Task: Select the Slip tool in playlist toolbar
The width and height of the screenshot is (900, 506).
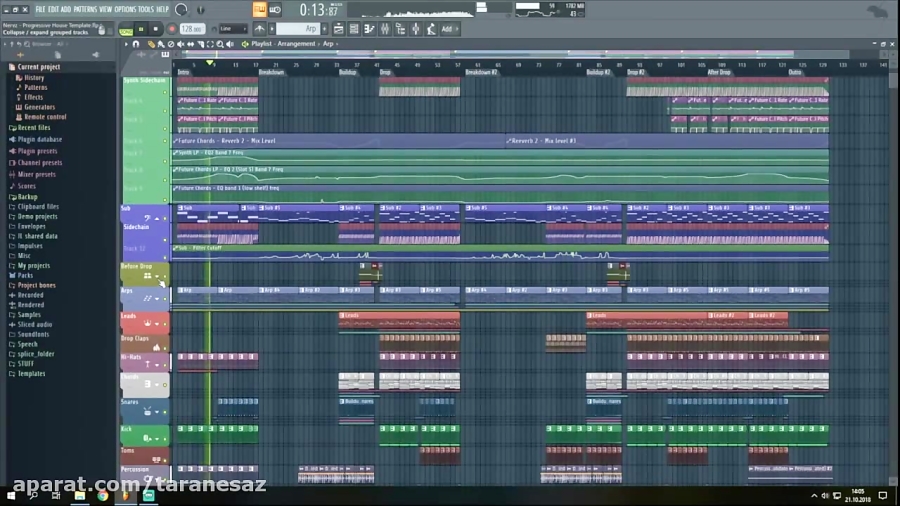Action: coord(191,44)
